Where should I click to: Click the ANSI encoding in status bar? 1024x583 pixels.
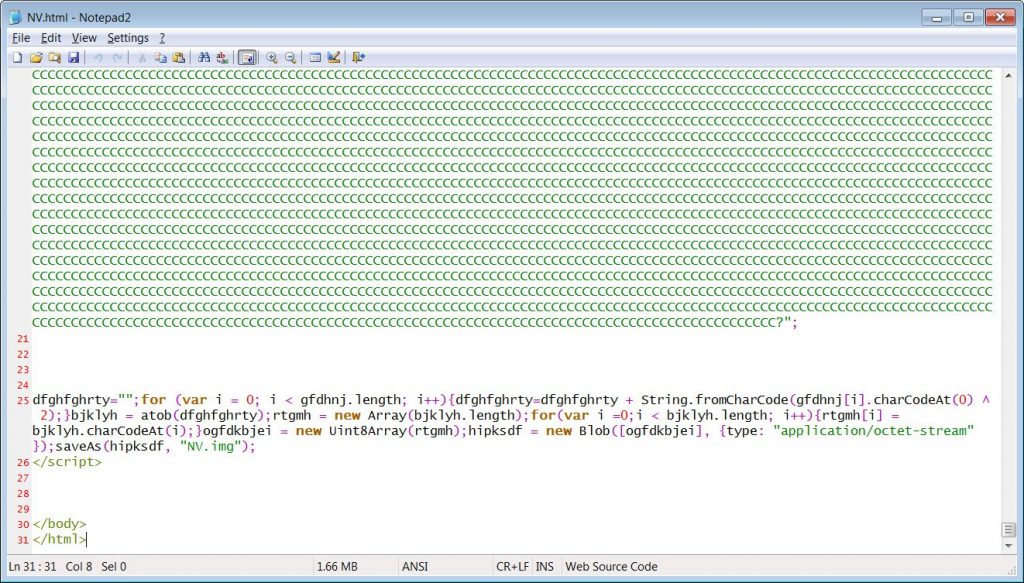[415, 567]
